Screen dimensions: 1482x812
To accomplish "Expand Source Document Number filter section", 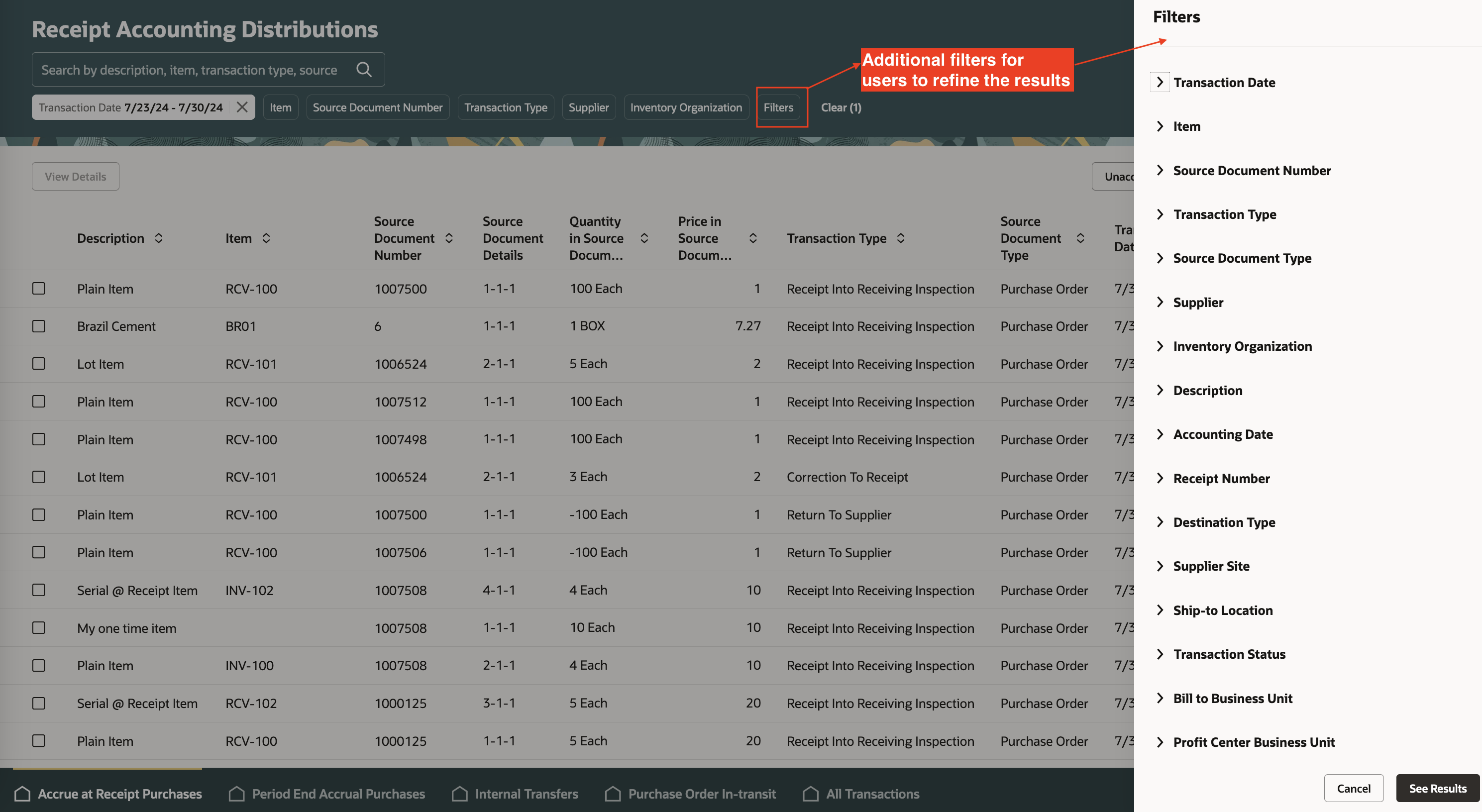I will pyautogui.click(x=1160, y=170).
